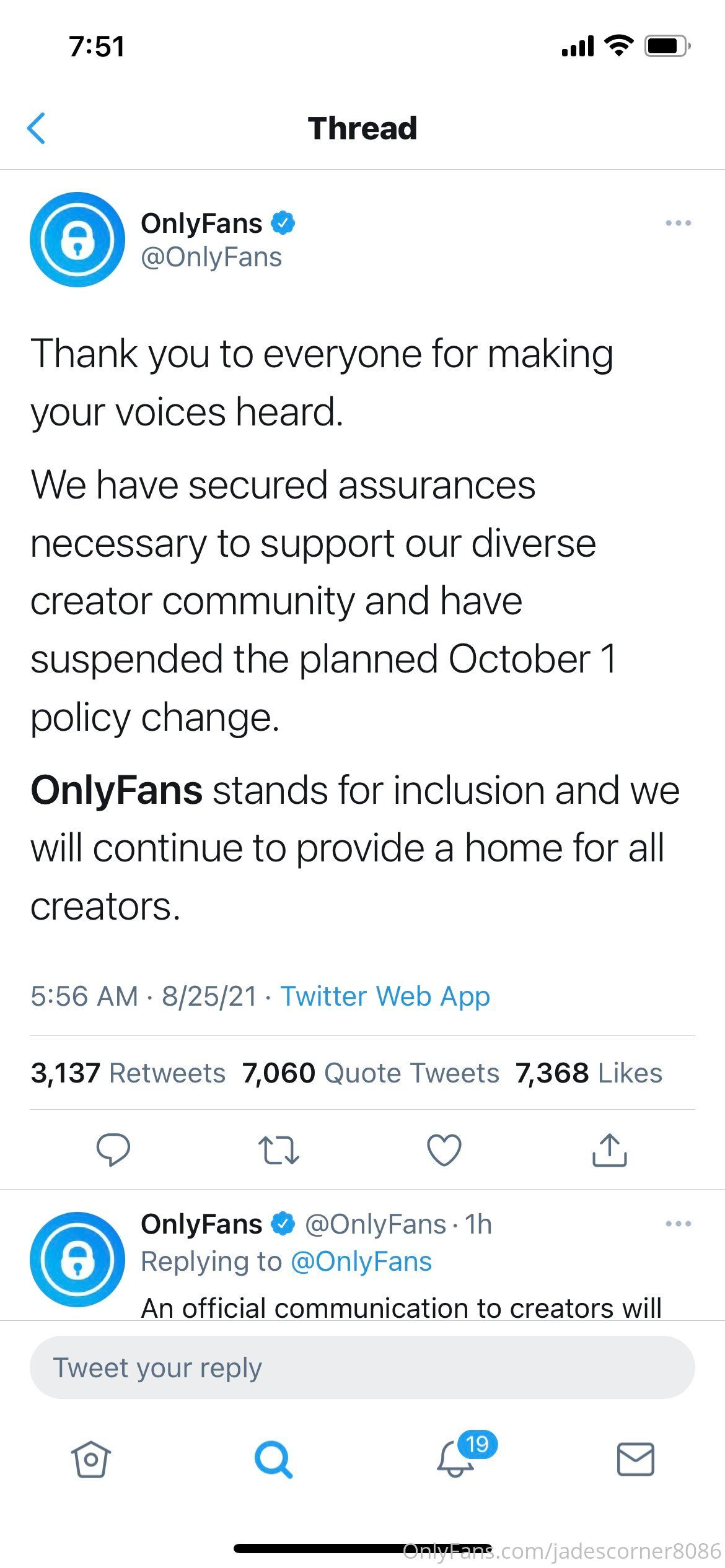The height and width of the screenshot is (1568, 725).
Task: Open the more options menu on main tweet
Action: pyautogui.click(x=678, y=223)
